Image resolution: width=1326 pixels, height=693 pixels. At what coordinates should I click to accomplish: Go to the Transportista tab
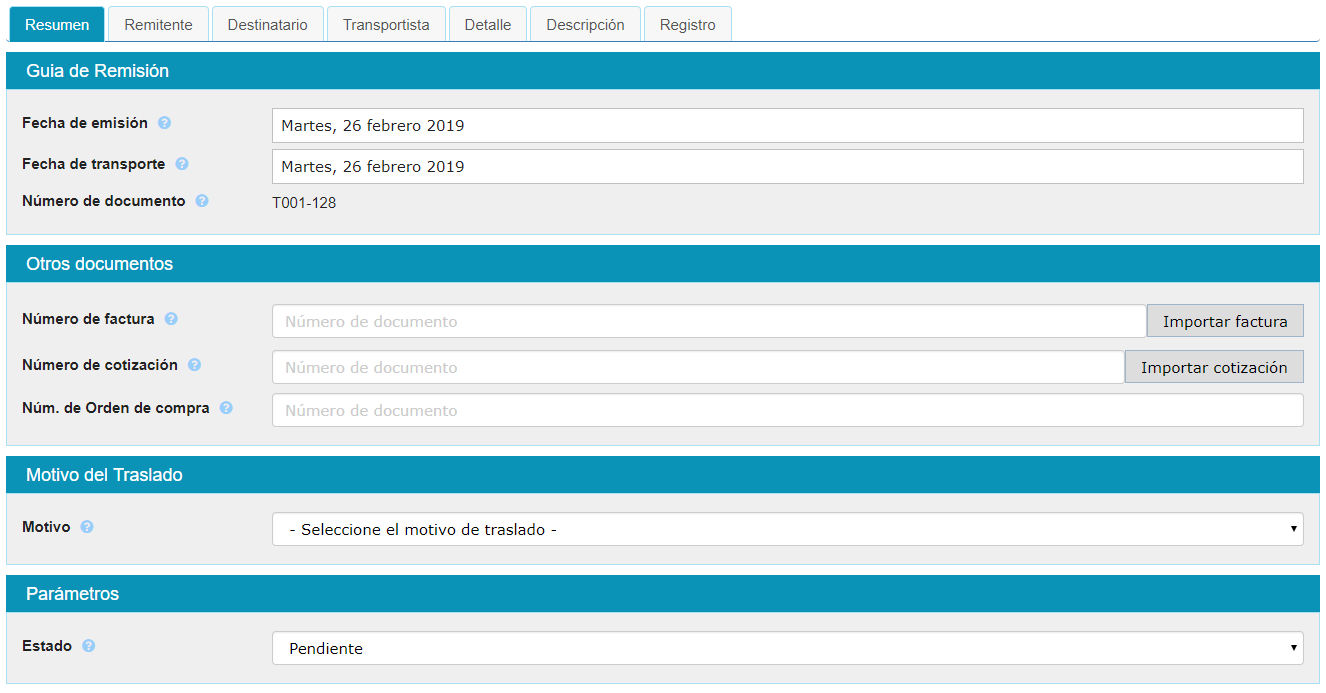(x=386, y=25)
